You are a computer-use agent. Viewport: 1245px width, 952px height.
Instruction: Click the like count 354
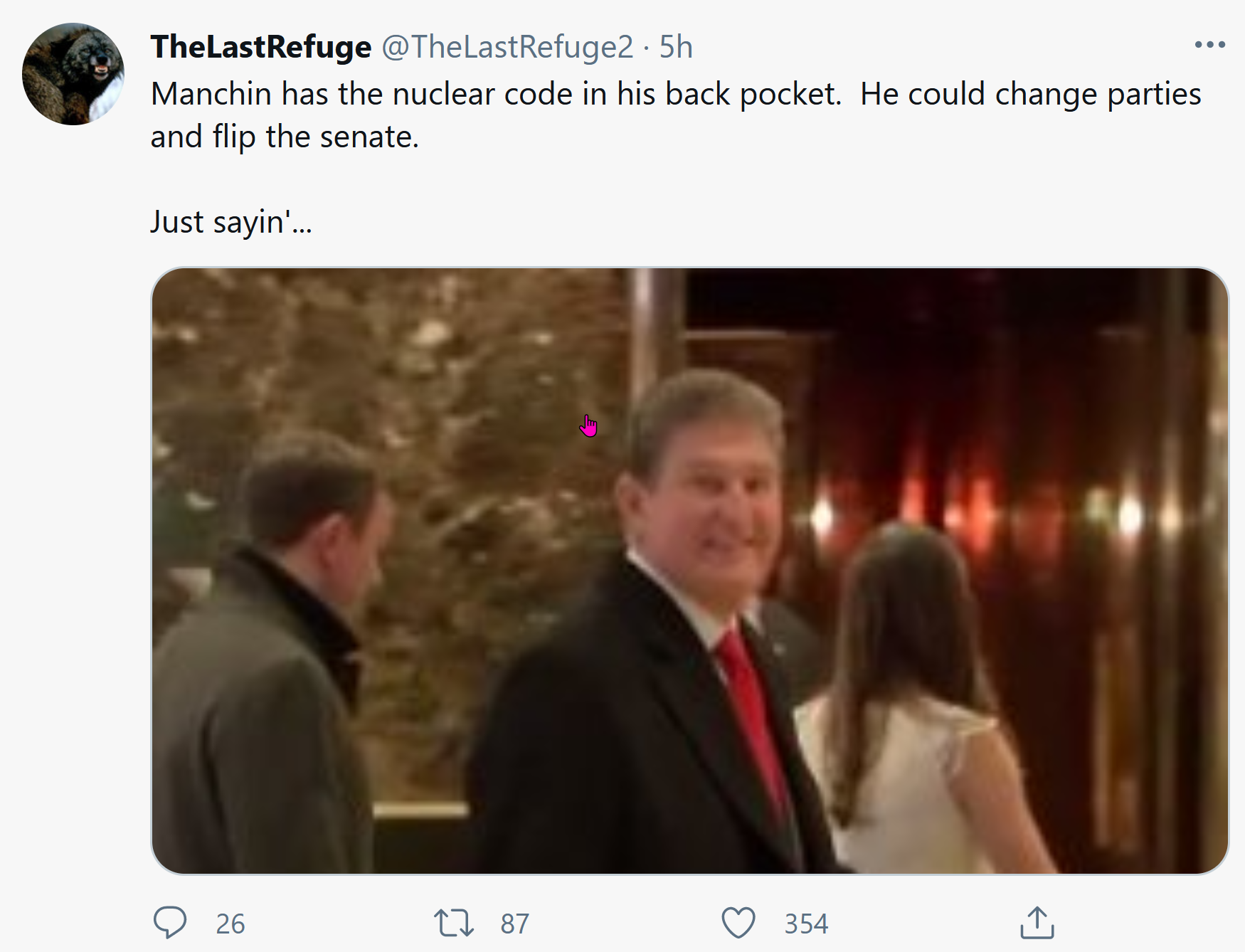806,924
